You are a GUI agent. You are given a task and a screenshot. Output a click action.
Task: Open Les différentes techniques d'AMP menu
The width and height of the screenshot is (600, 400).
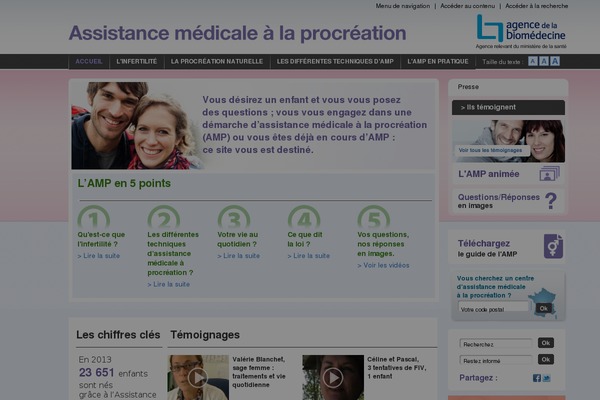pos(335,62)
